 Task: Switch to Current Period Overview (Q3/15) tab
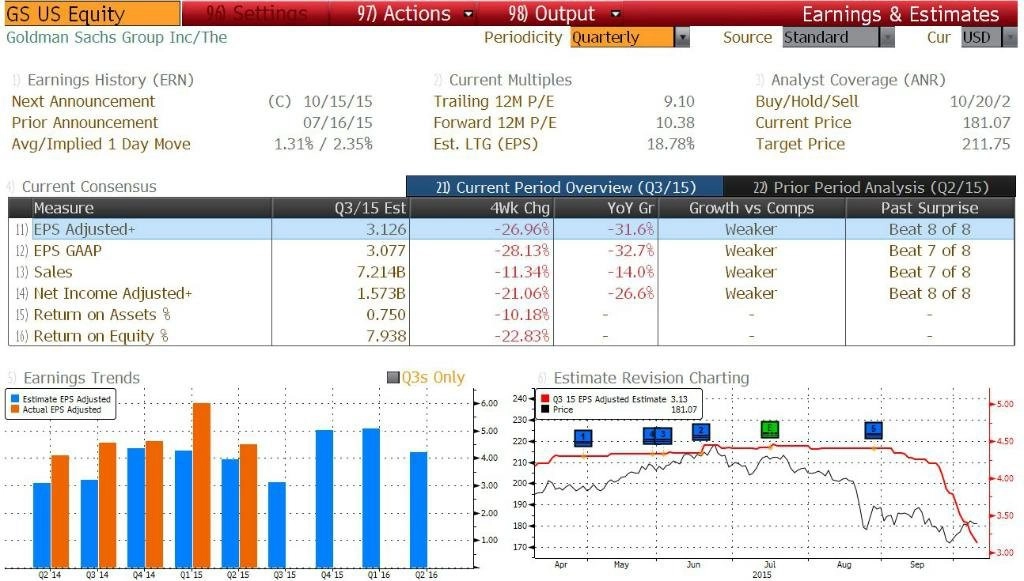[565, 187]
